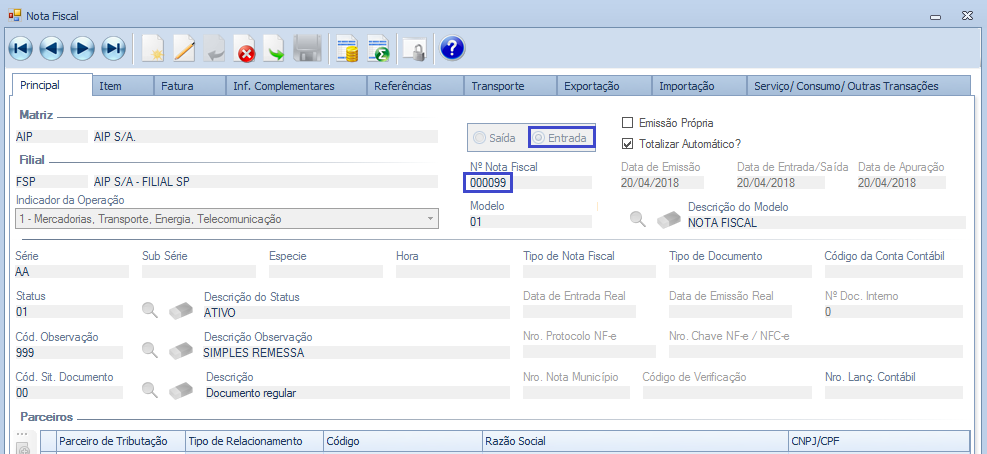Click the Descrição do Status ATIVO text
987x454 pixels.
coord(220,313)
